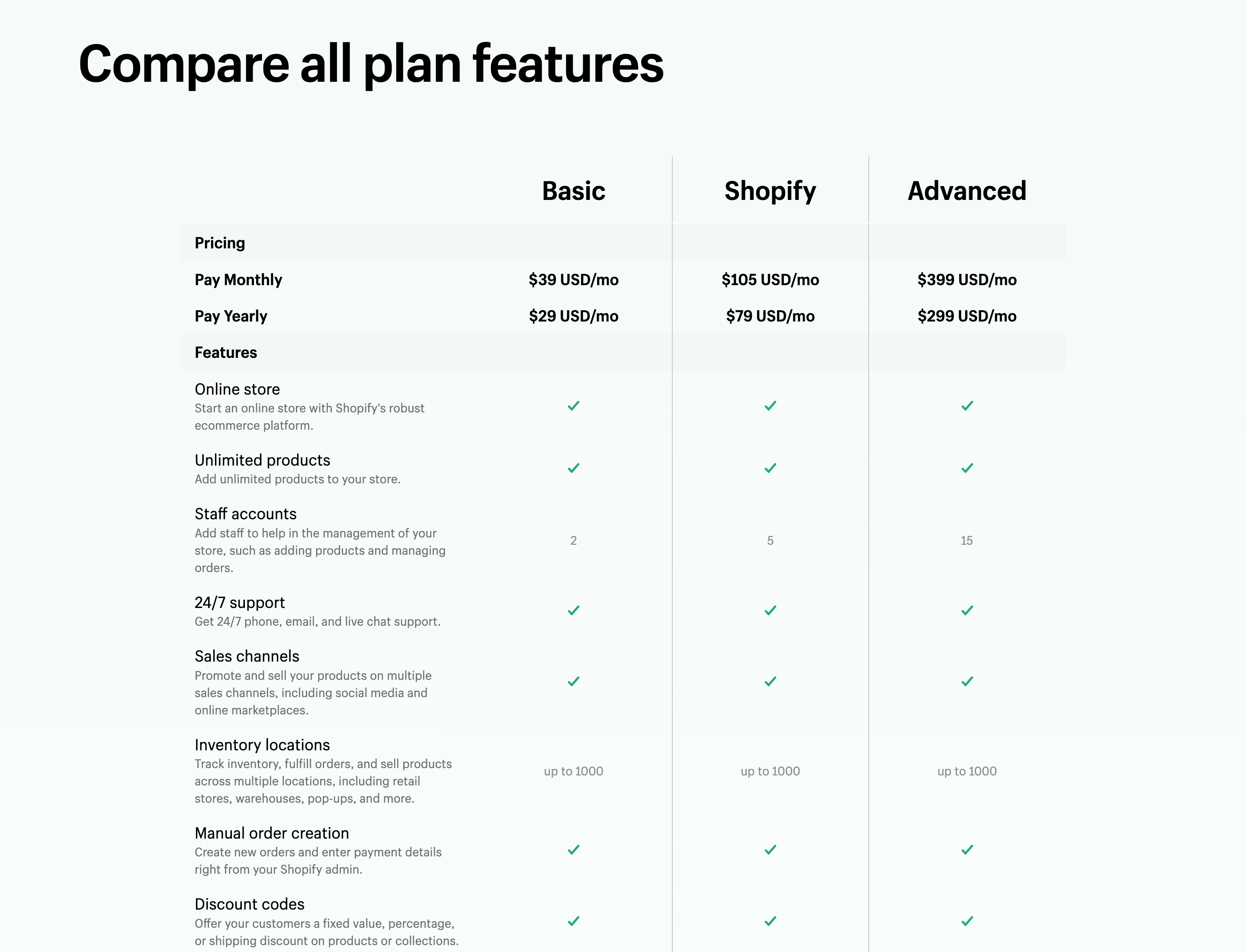Click the 24/7 support checkmark under Advanced
This screenshot has height=952, width=1246.
pyautogui.click(x=967, y=610)
